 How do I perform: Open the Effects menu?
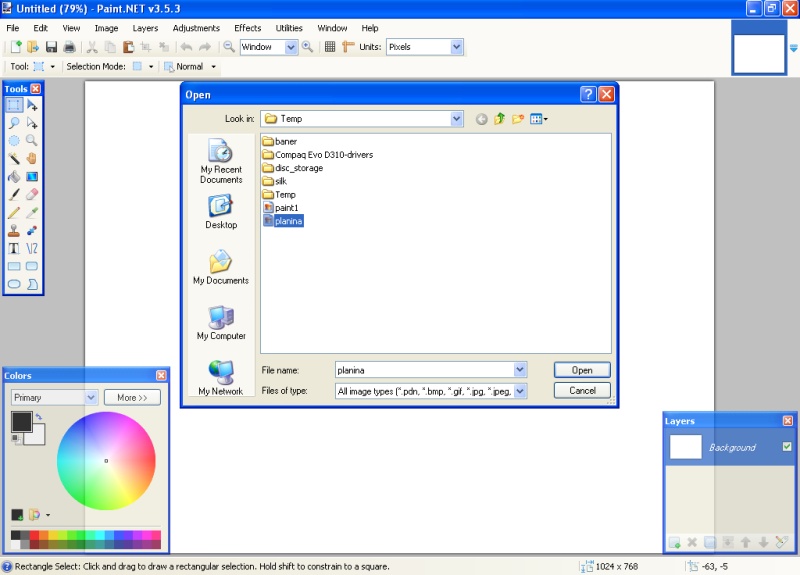[x=247, y=28]
